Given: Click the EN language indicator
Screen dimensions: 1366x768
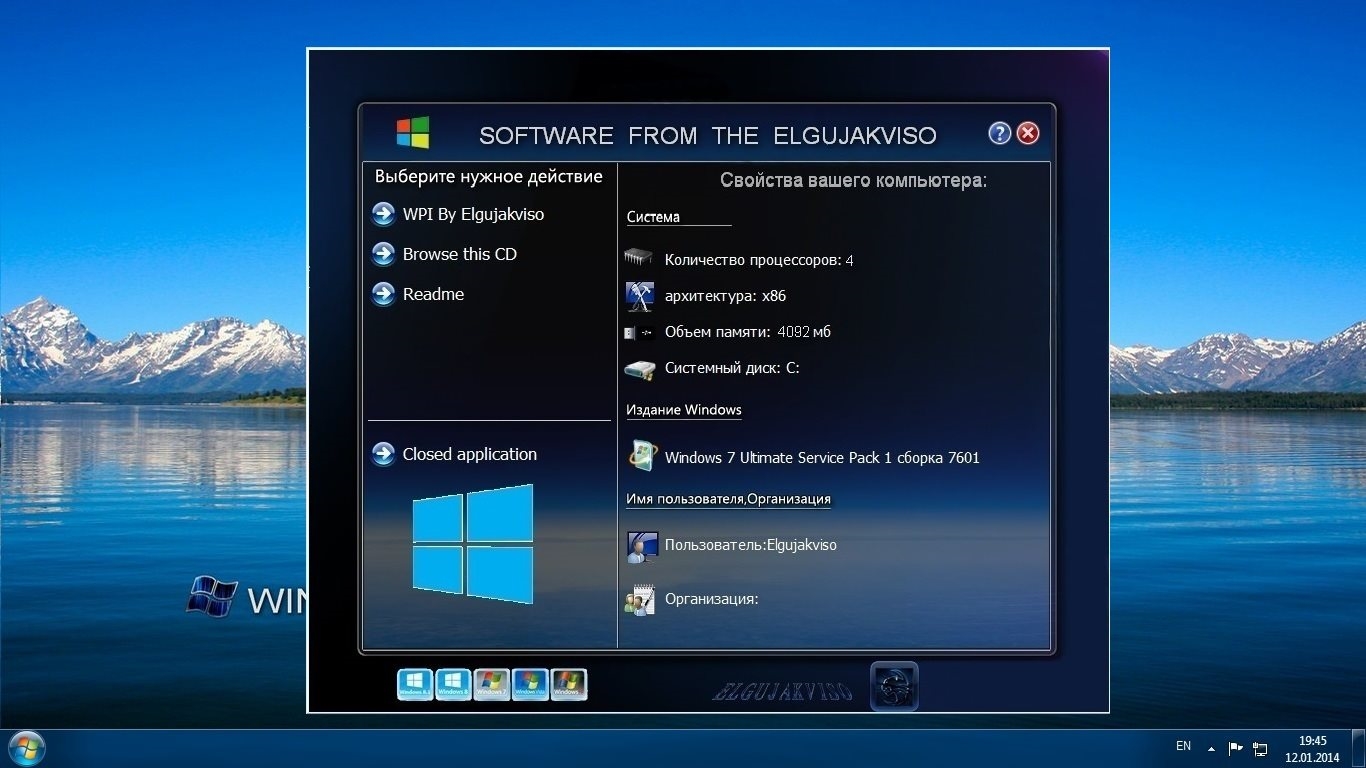Looking at the screenshot, I should pyautogui.click(x=1184, y=746).
